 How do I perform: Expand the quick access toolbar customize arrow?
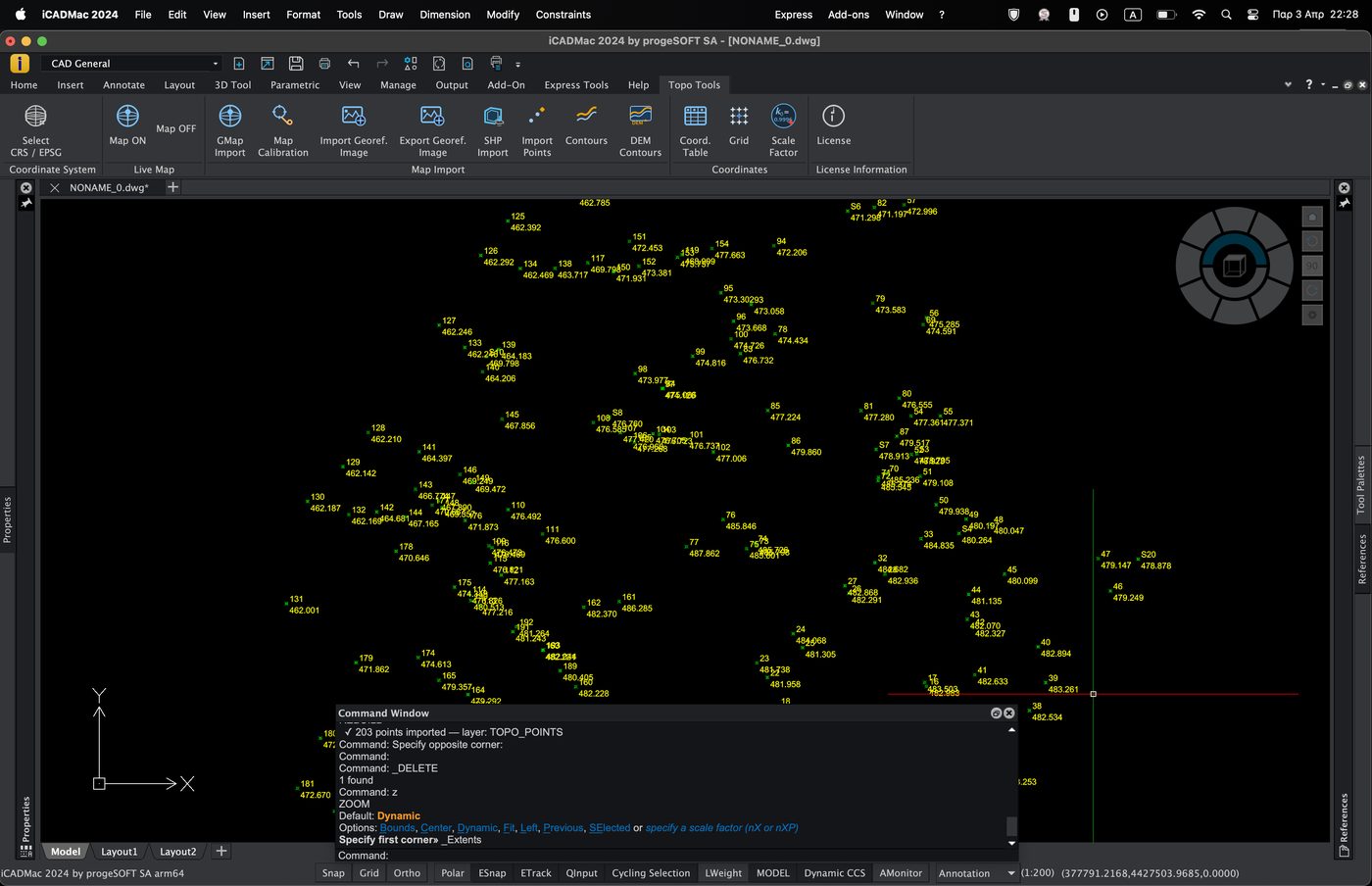[517, 64]
